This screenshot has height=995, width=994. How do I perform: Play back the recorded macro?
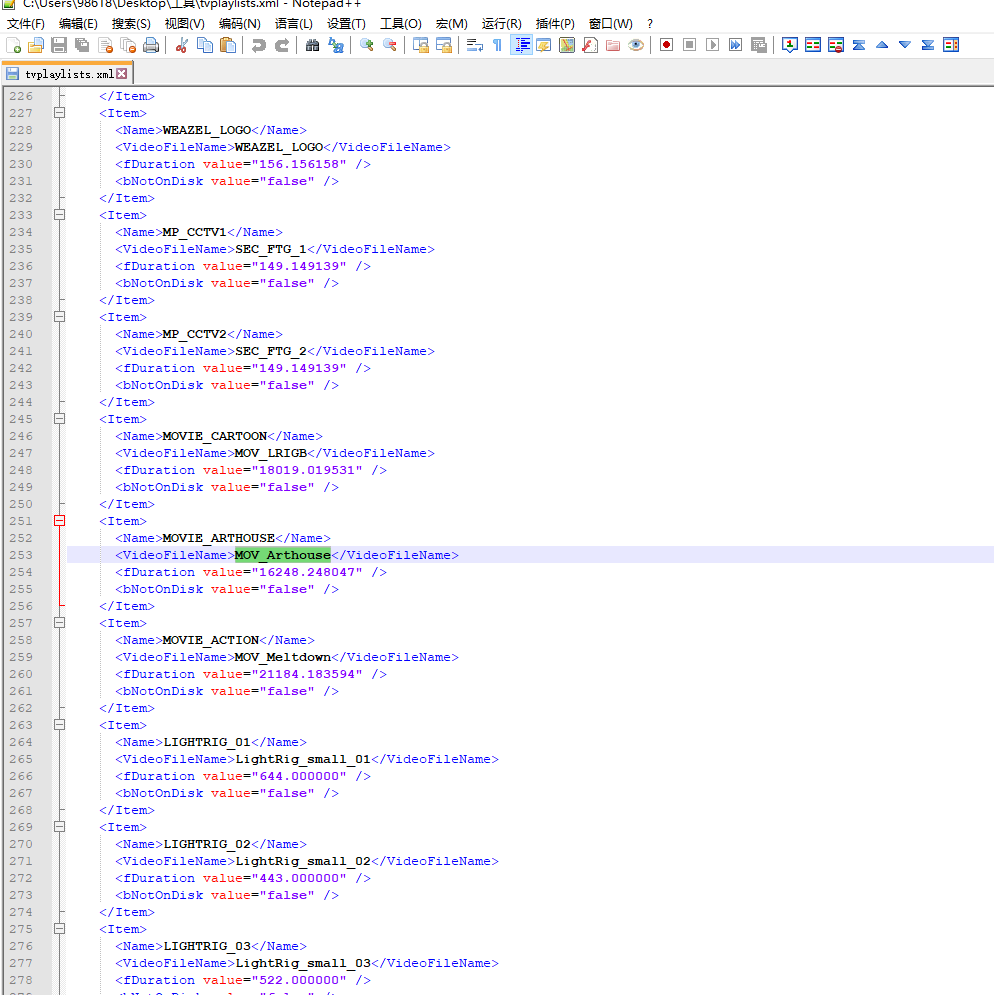click(x=712, y=45)
